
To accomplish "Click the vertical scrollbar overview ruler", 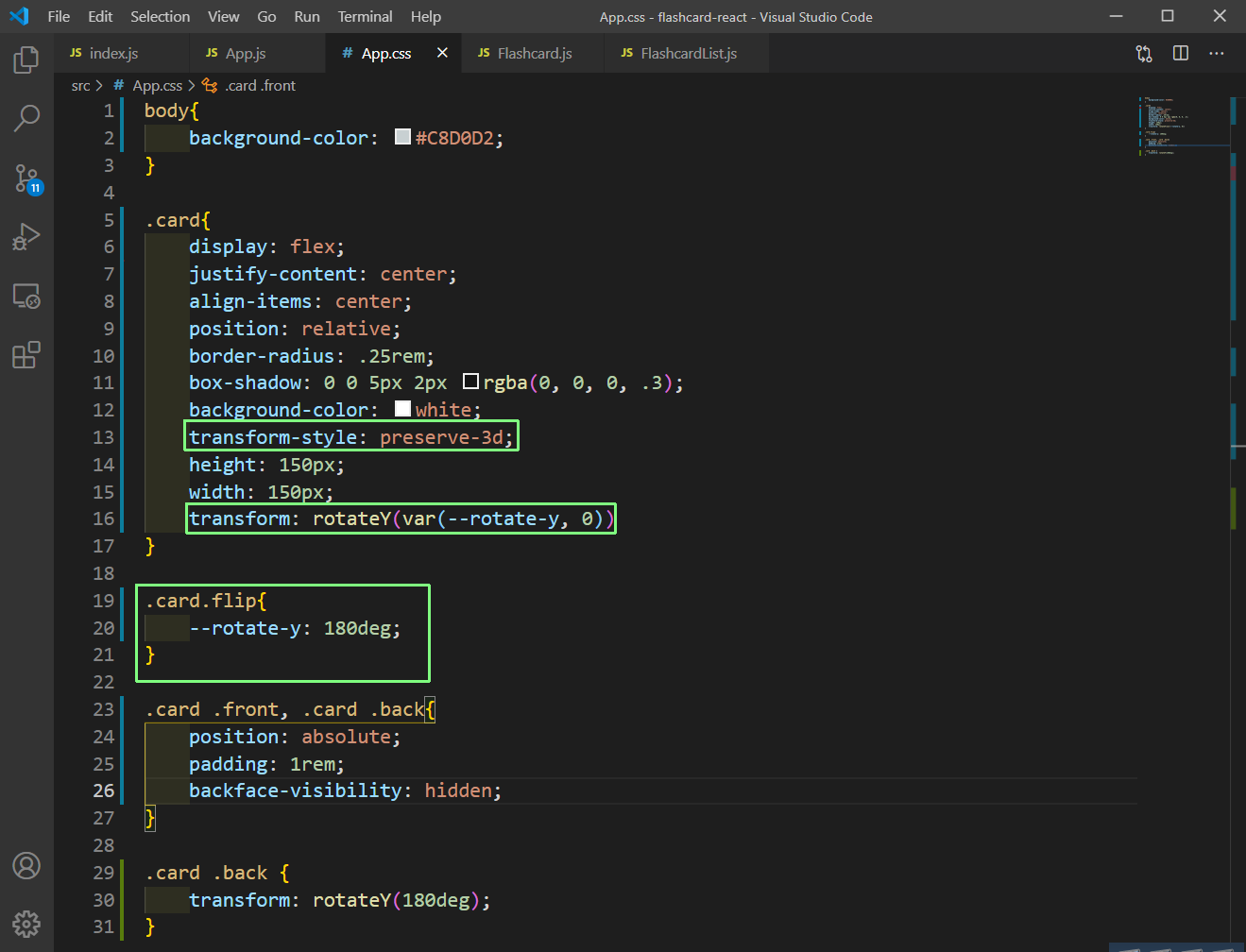I will coord(1237,519).
